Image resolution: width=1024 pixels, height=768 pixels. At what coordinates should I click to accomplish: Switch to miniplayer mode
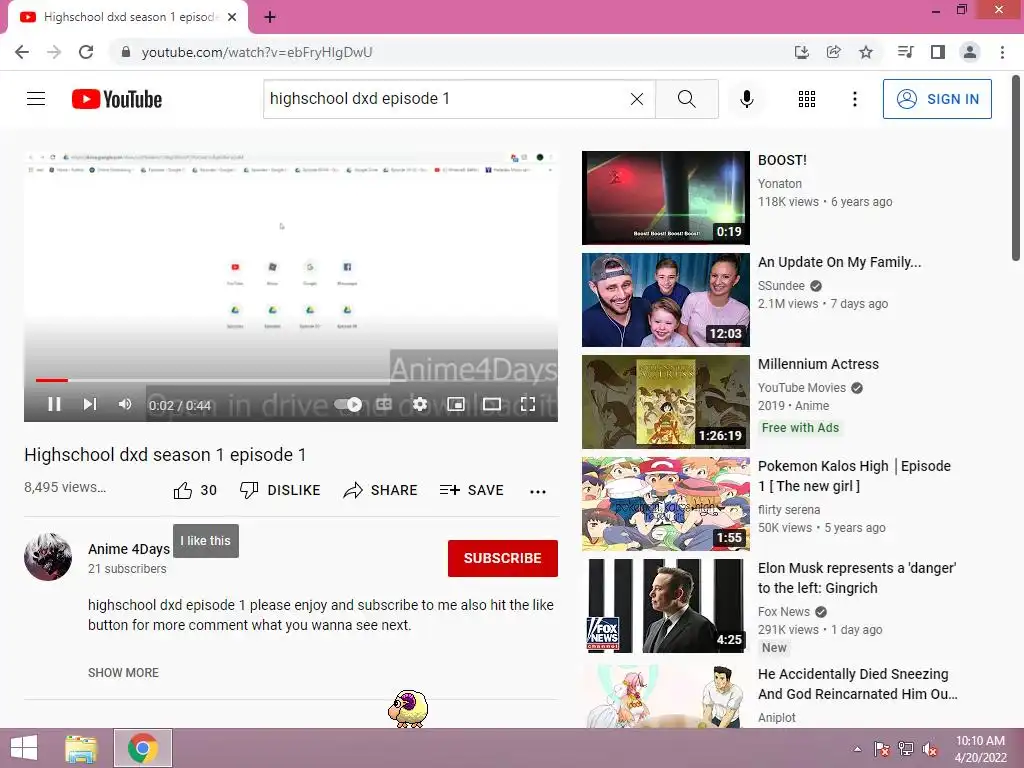point(455,404)
